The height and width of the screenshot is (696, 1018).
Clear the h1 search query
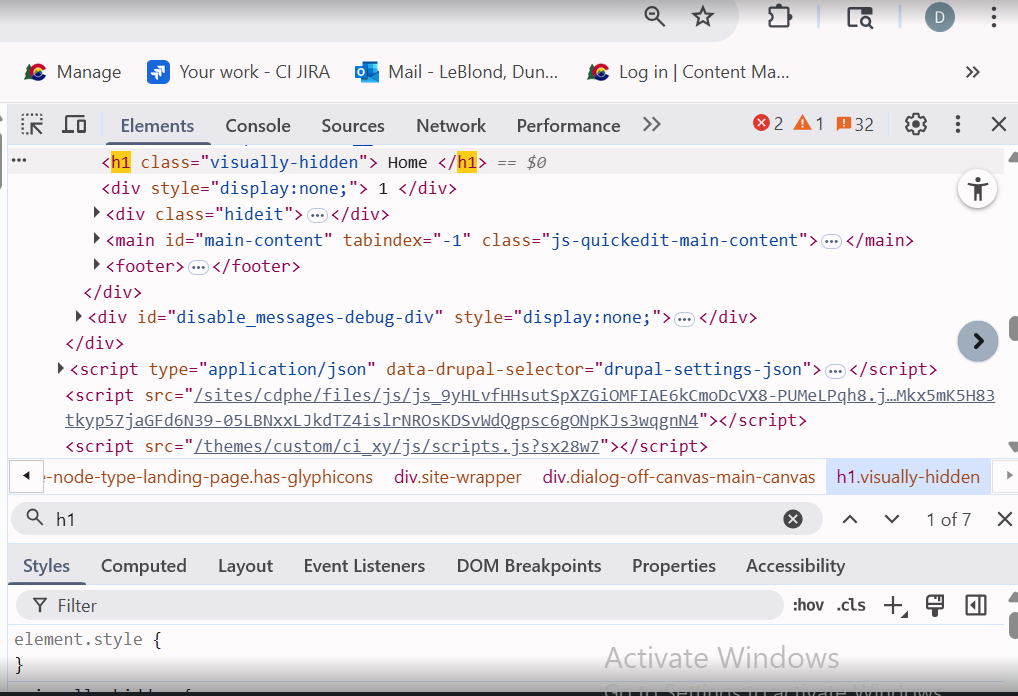click(x=793, y=519)
